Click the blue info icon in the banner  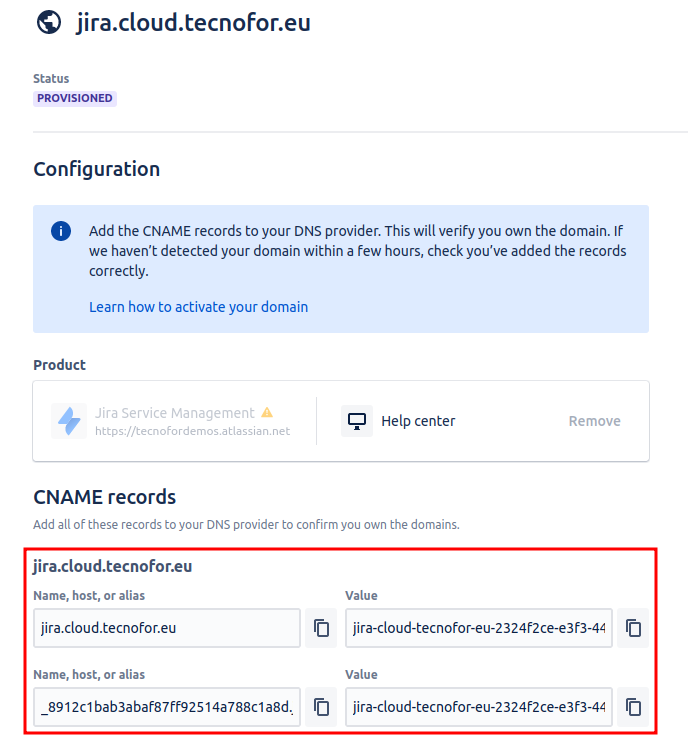pos(61,231)
